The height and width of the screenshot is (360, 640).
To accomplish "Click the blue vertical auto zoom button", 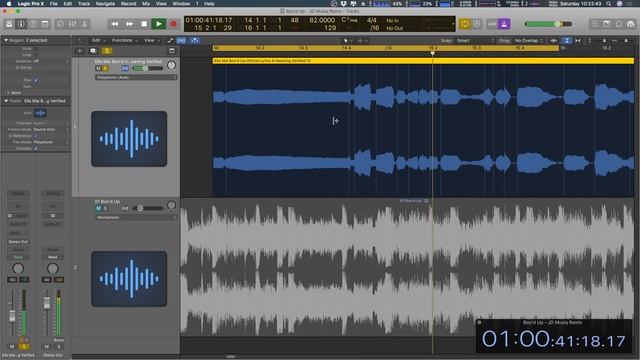I will 567,40.
